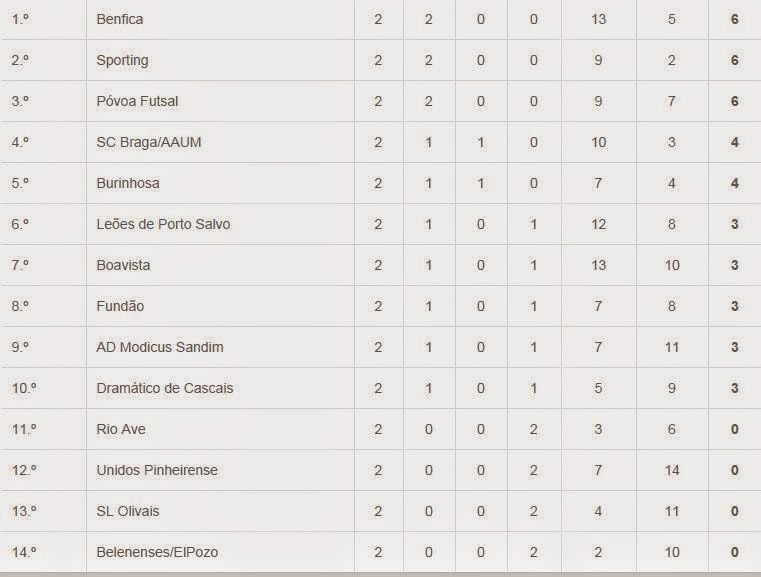Click Unidos Pinheirense's 14 goals conceded cell
The height and width of the screenshot is (577, 761).
coord(672,470)
